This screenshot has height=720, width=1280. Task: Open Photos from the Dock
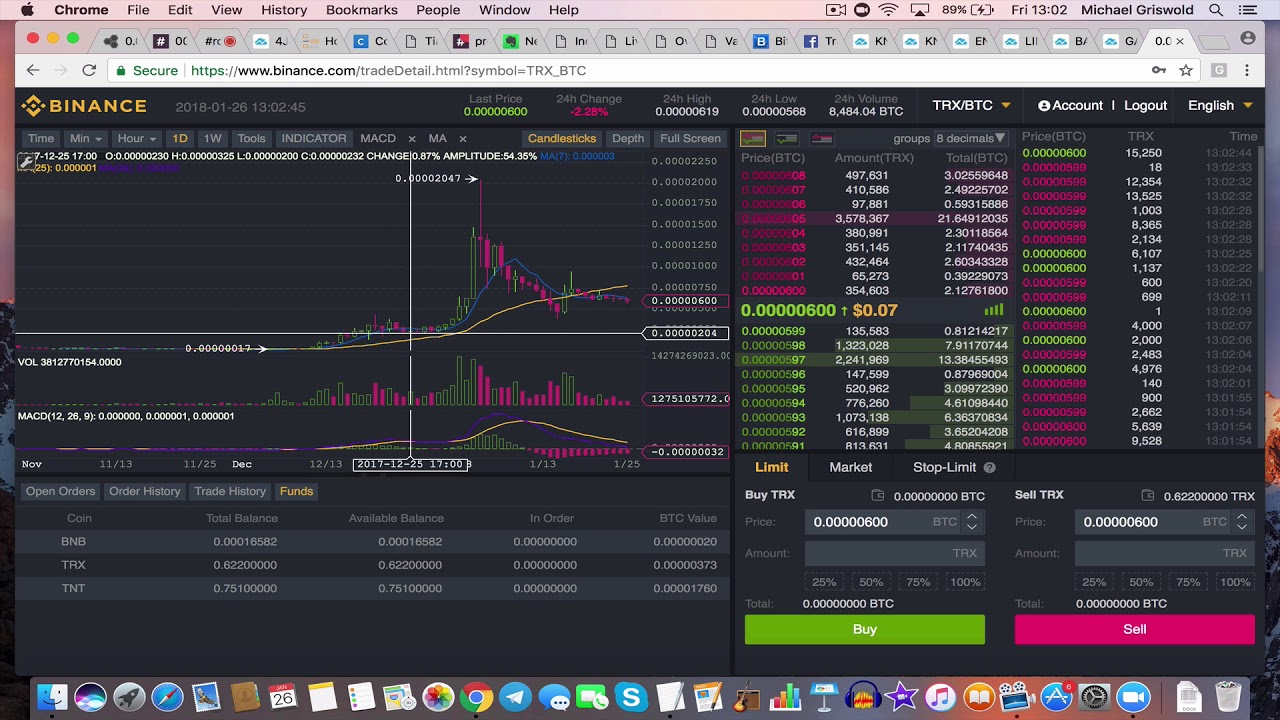(x=438, y=697)
